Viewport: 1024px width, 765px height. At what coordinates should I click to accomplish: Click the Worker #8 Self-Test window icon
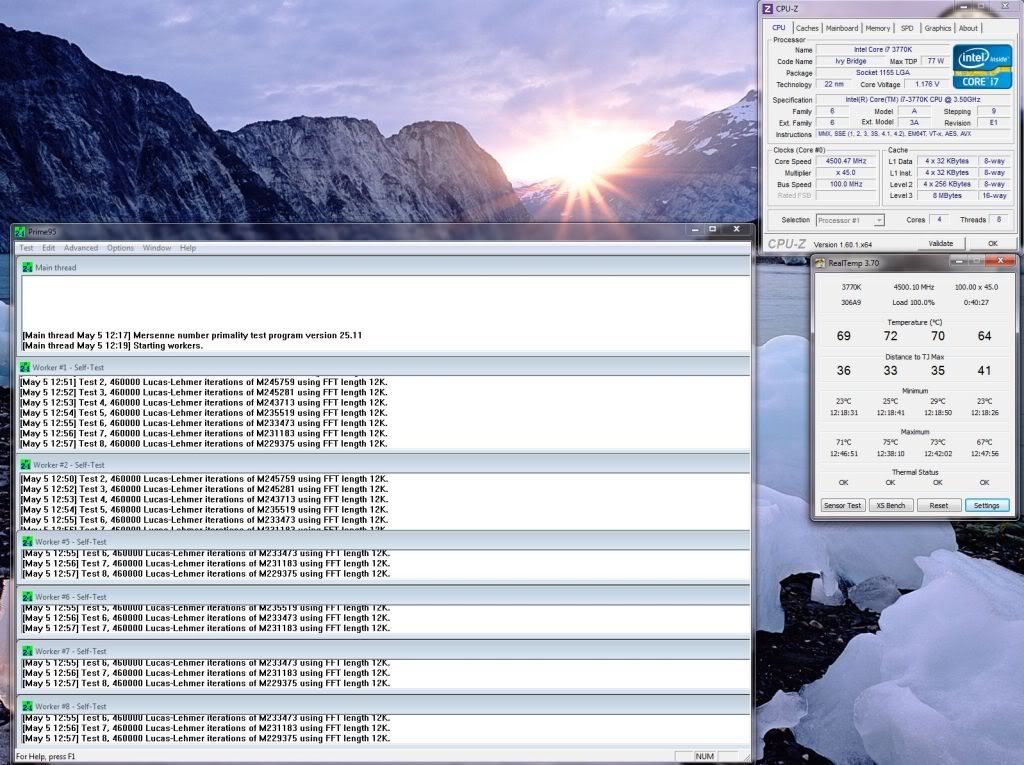(26, 706)
